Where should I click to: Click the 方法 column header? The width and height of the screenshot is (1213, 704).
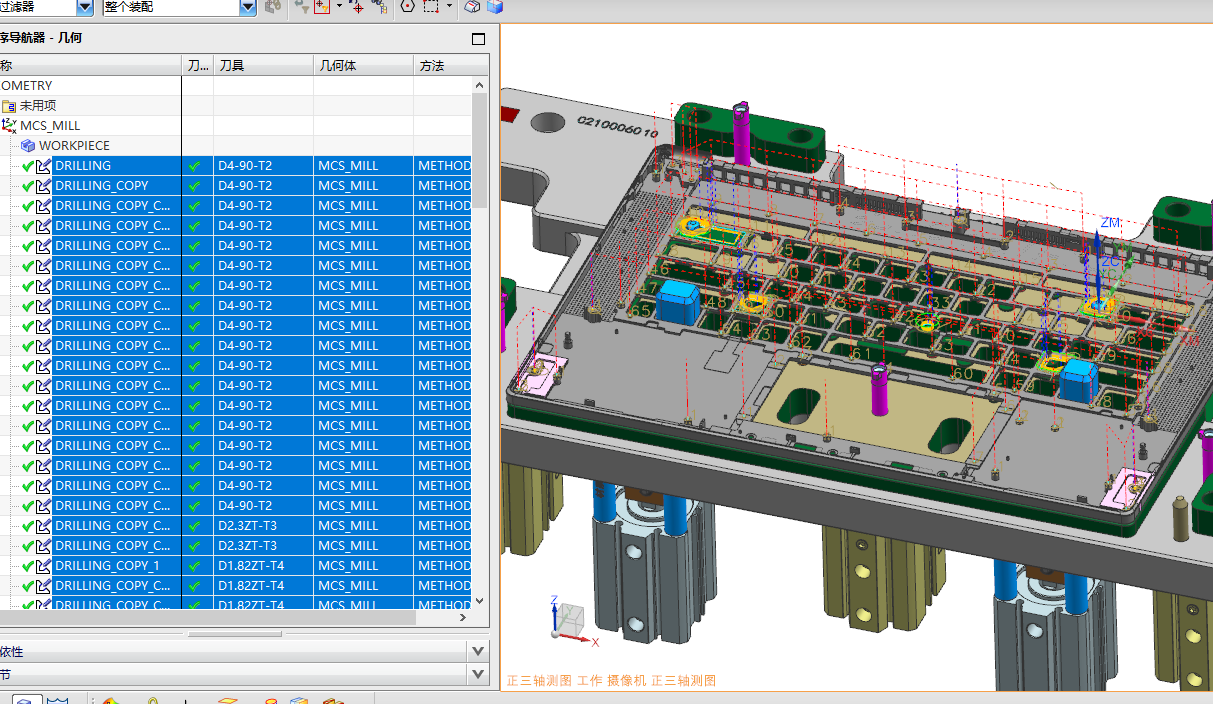[x=432, y=66]
